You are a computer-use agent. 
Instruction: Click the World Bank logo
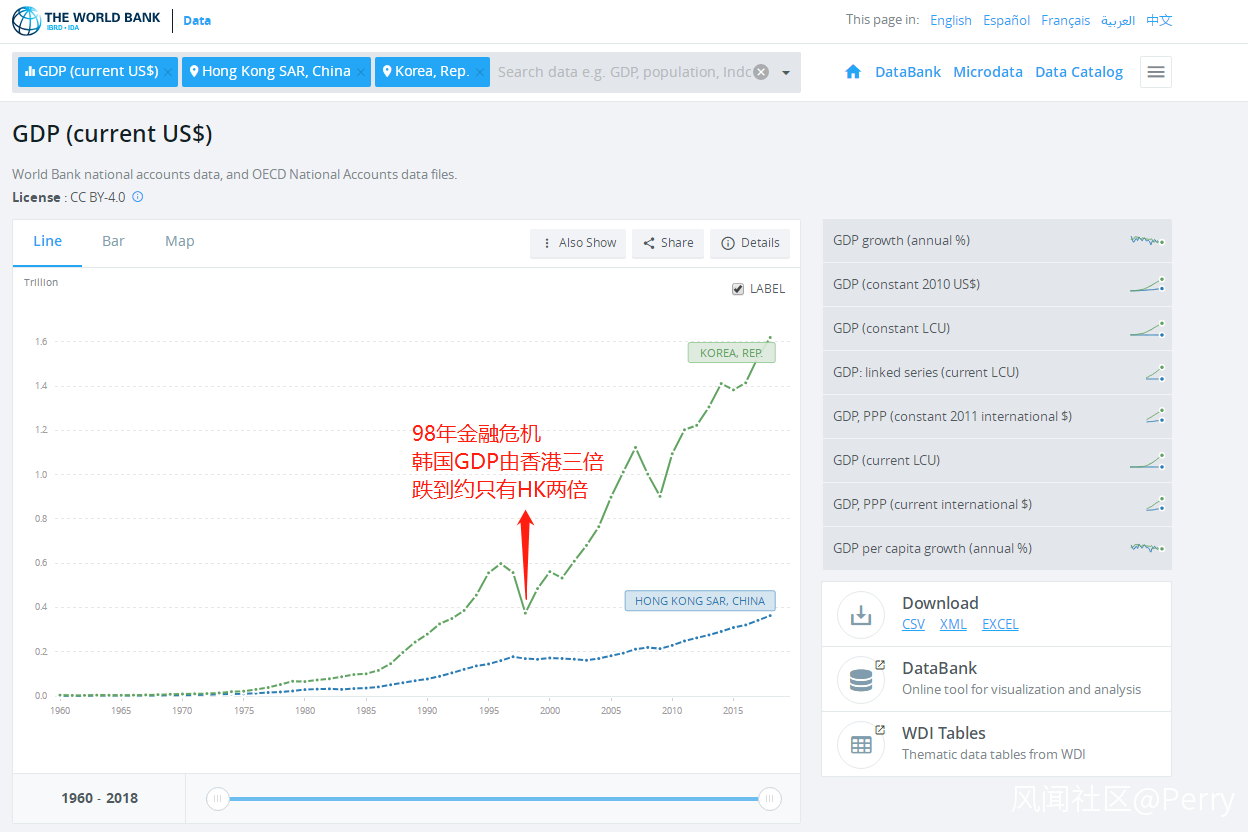pos(86,20)
